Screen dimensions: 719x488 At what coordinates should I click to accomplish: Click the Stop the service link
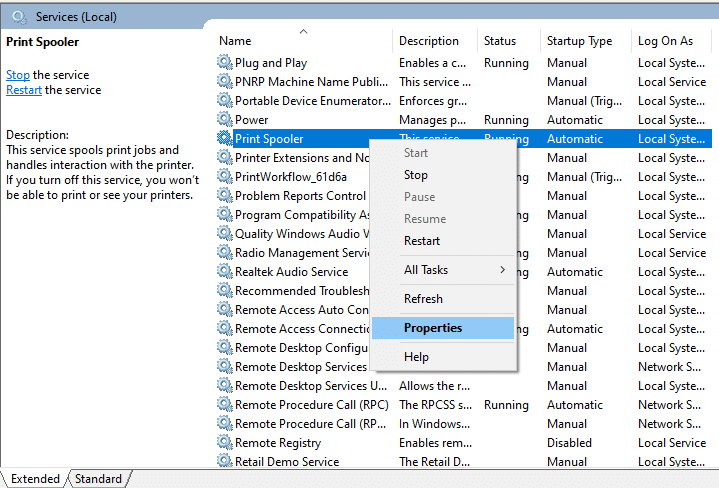(18, 75)
